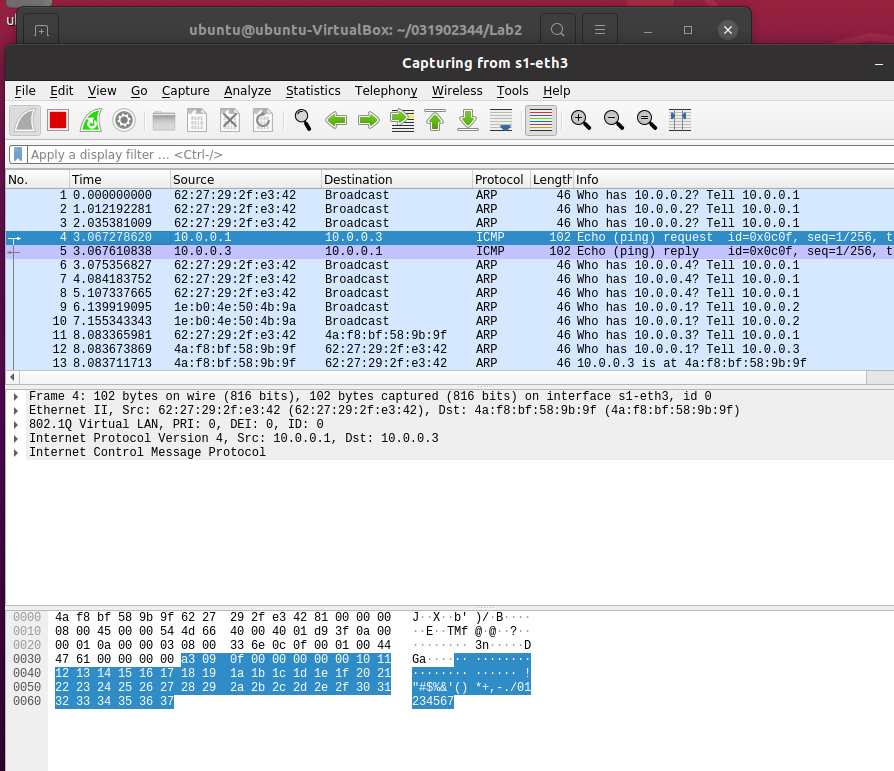Open the View menu
Viewport: 894px width, 771px height.
[x=102, y=91]
